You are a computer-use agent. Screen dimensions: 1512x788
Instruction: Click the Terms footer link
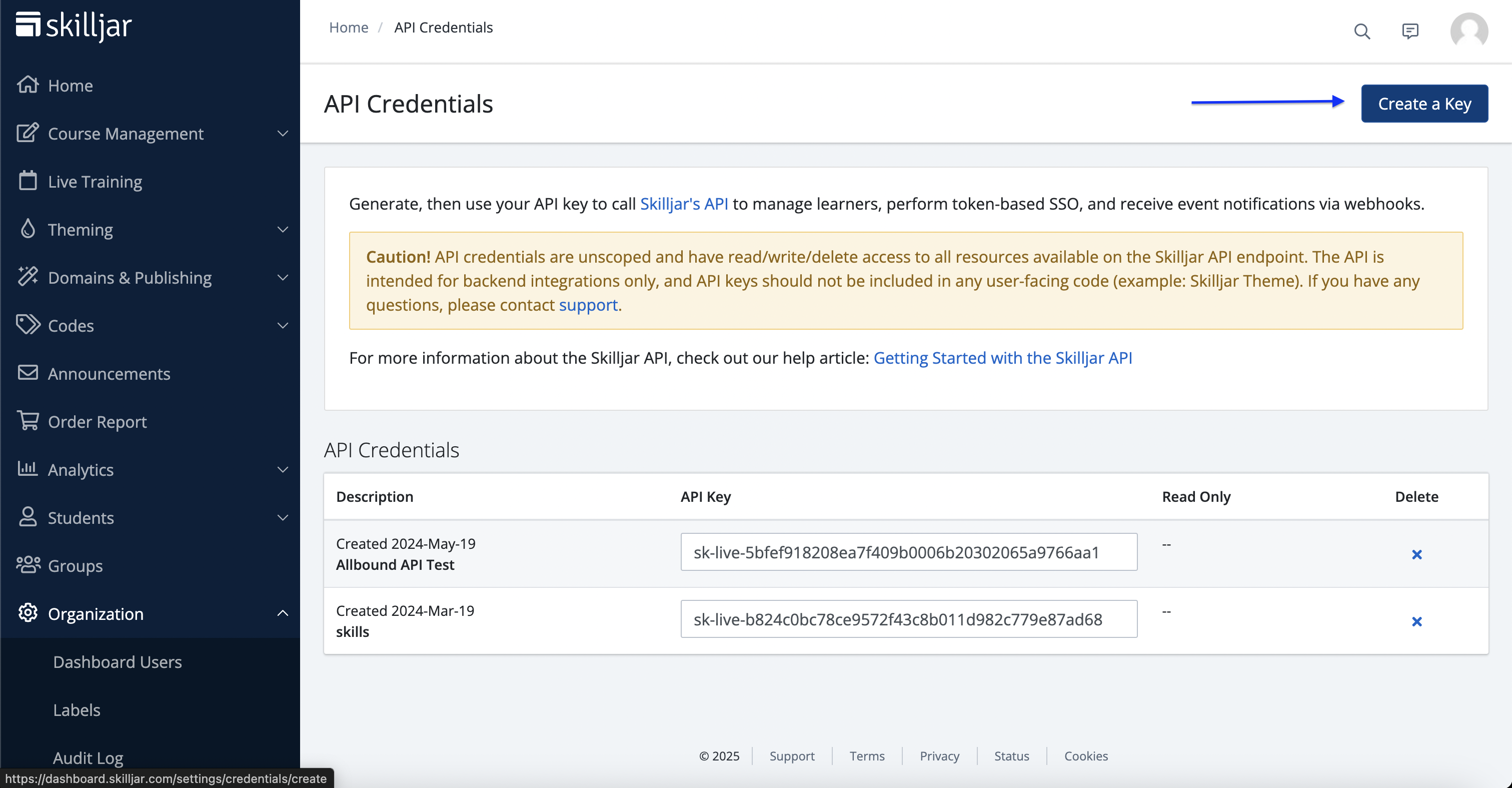point(867,755)
